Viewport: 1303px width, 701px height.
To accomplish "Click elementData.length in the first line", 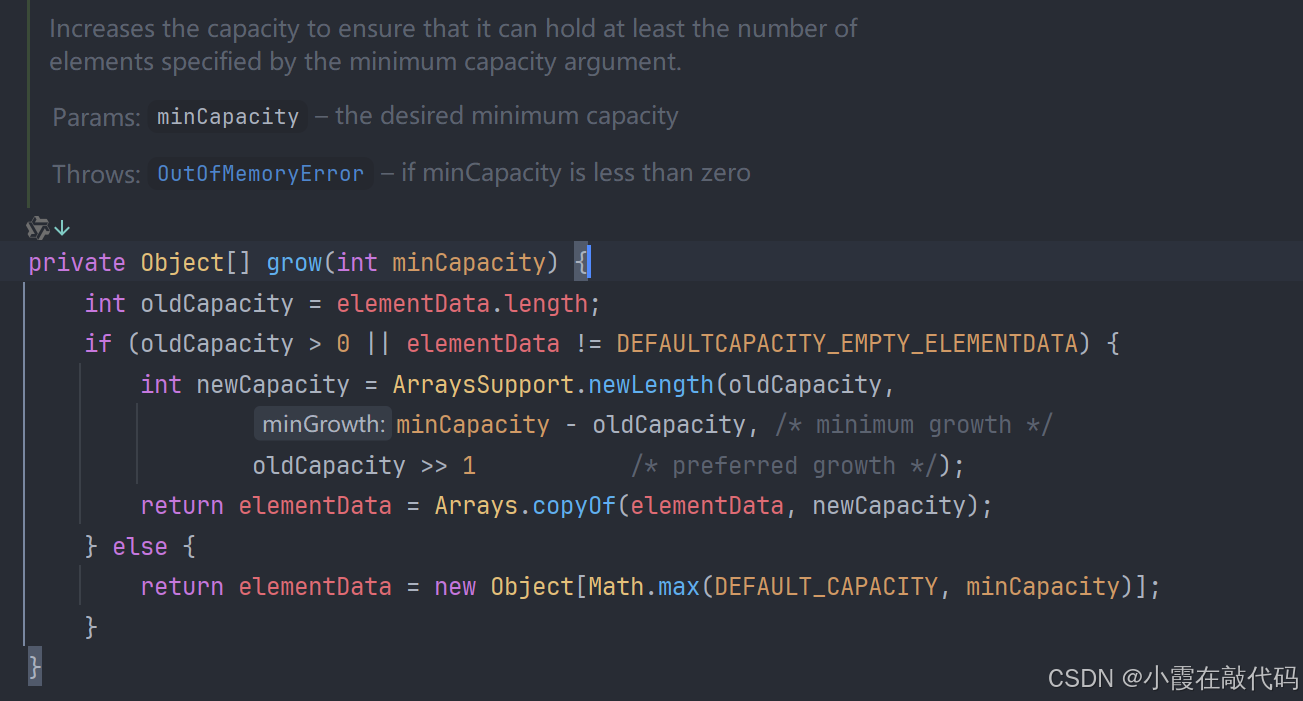I will (462, 304).
